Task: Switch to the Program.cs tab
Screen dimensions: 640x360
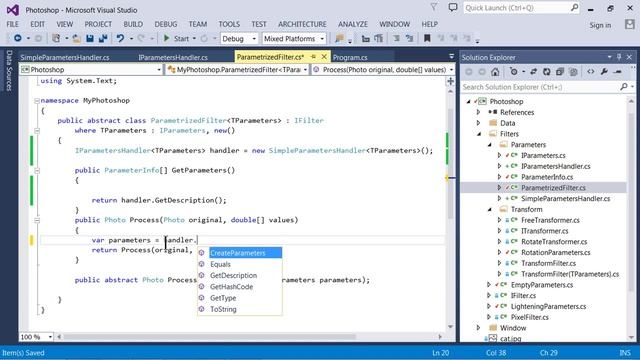Action: (x=350, y=58)
